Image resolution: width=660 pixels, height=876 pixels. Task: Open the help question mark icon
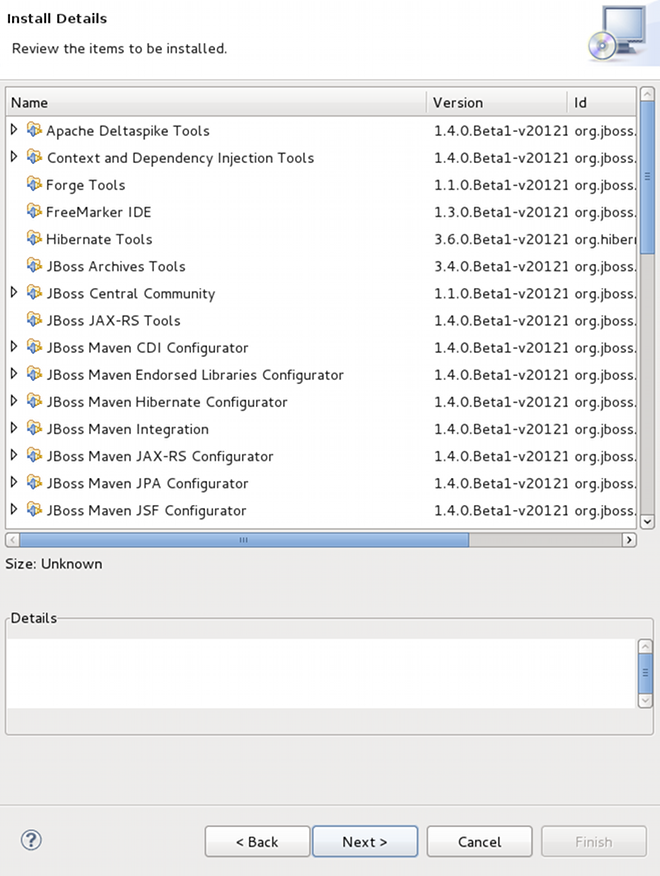point(31,840)
